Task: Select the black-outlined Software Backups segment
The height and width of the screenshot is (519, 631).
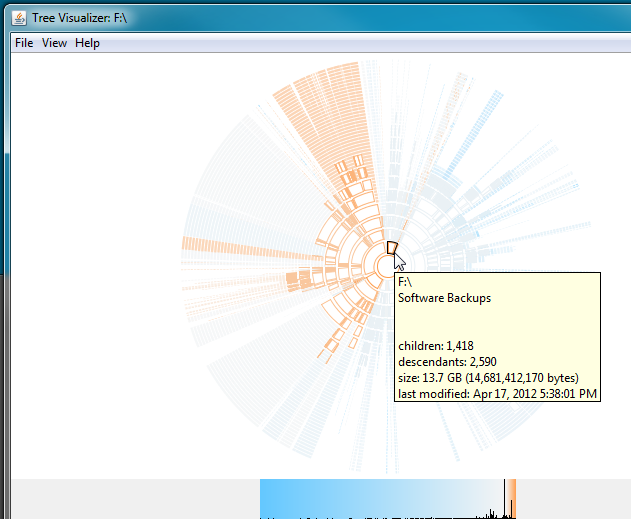Action: tap(392, 248)
